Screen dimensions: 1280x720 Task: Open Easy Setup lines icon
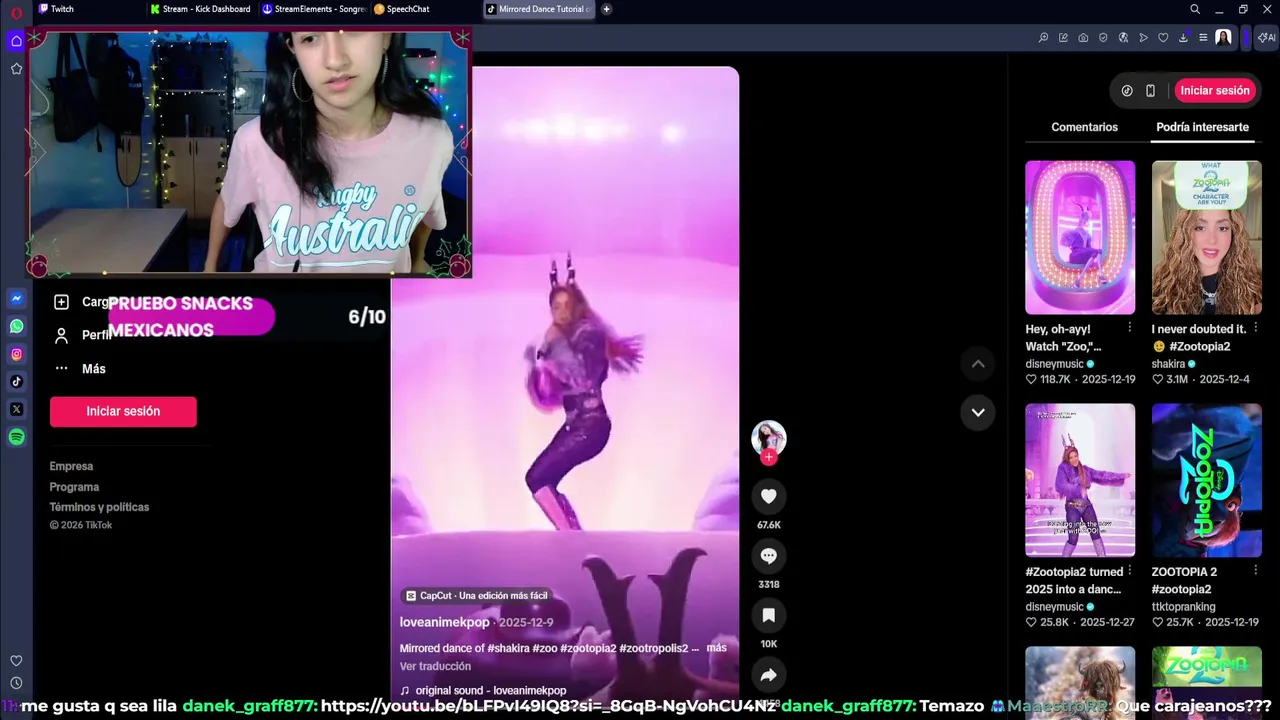click(x=1203, y=38)
